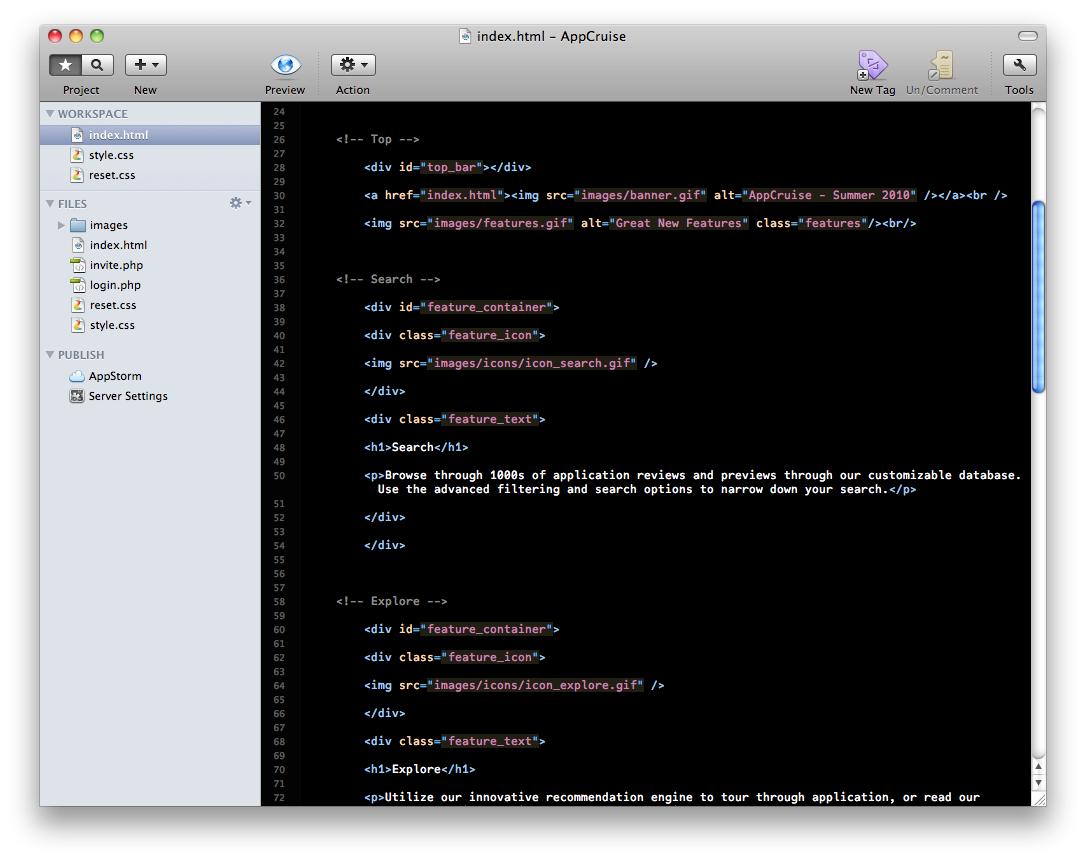
Task: Open FILES gear options menu
Action: (240, 203)
